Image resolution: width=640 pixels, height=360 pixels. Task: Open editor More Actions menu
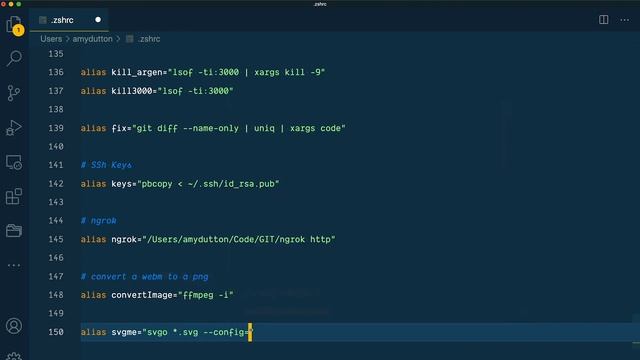tap(624, 20)
